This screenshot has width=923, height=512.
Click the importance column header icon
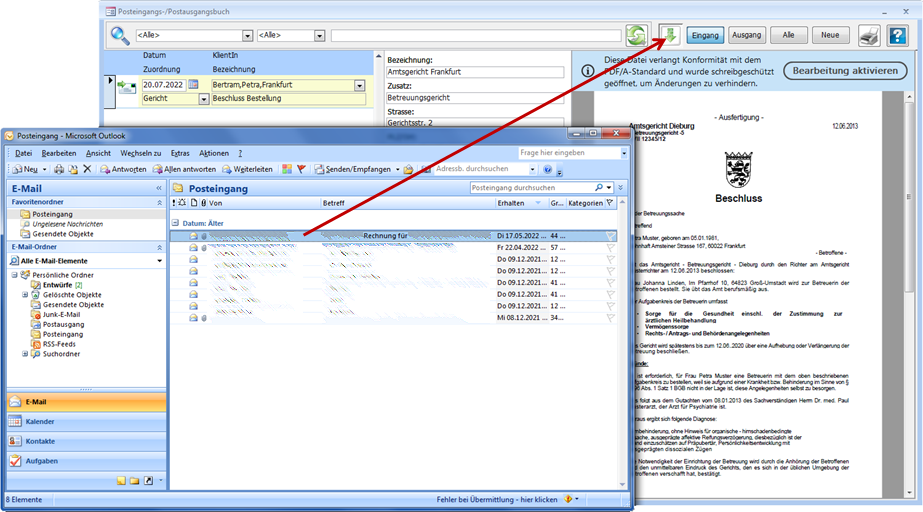click(174, 203)
